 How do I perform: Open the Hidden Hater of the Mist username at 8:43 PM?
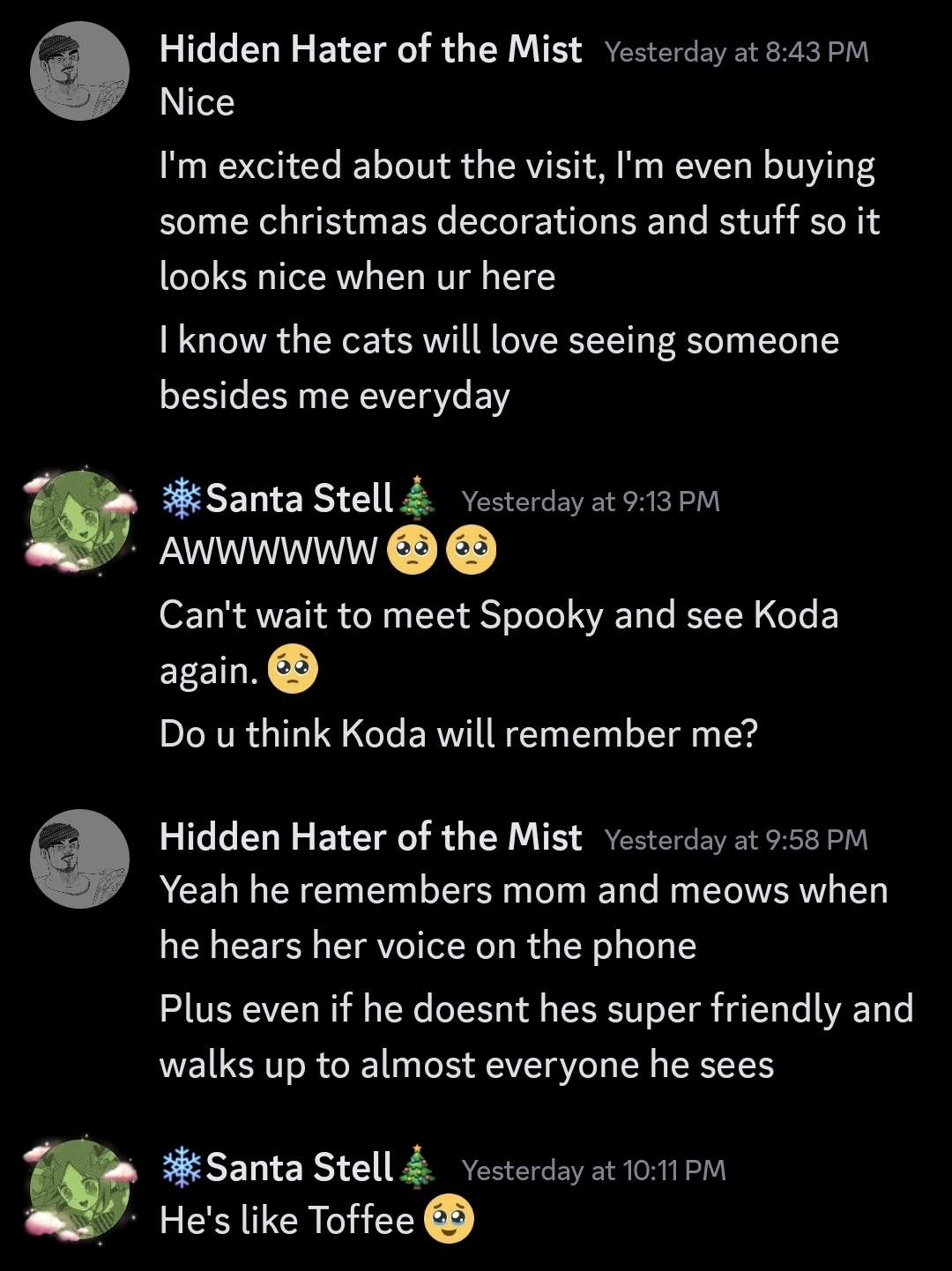tap(370, 50)
